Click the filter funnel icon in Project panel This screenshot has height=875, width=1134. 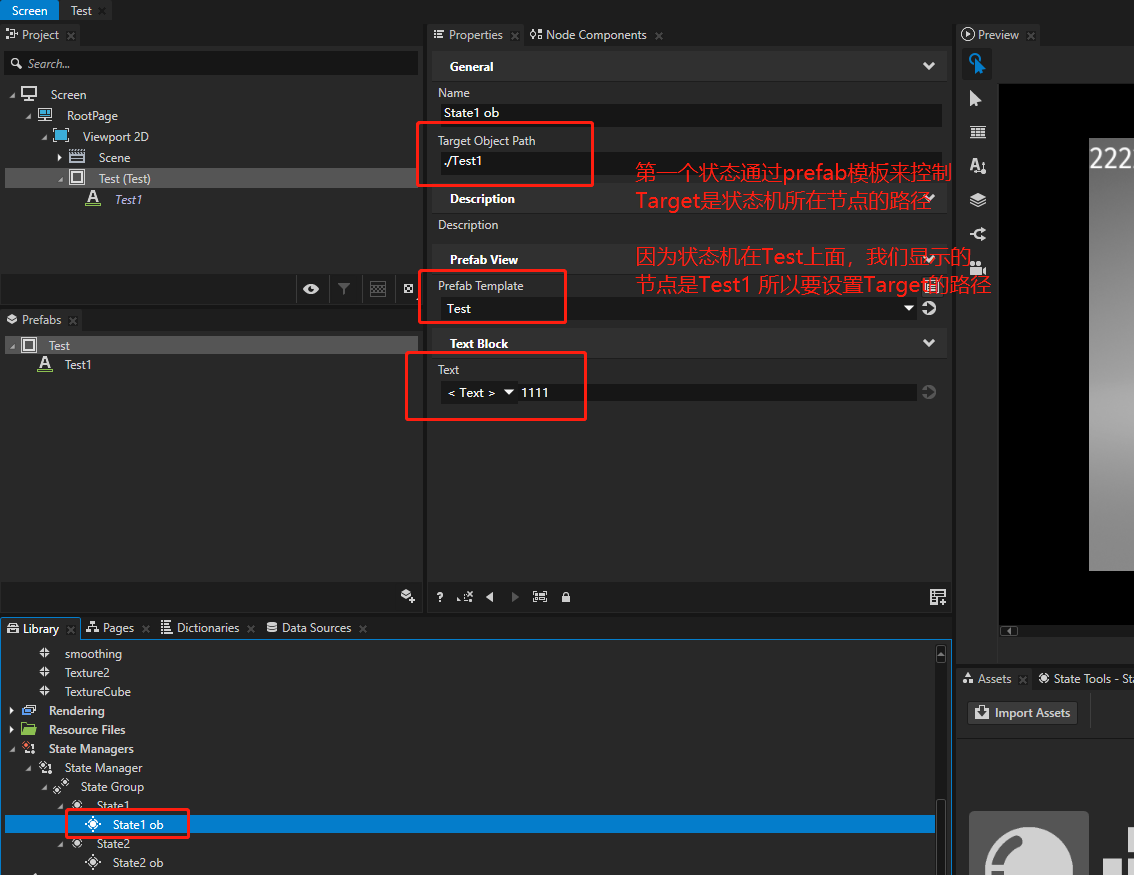pos(344,289)
